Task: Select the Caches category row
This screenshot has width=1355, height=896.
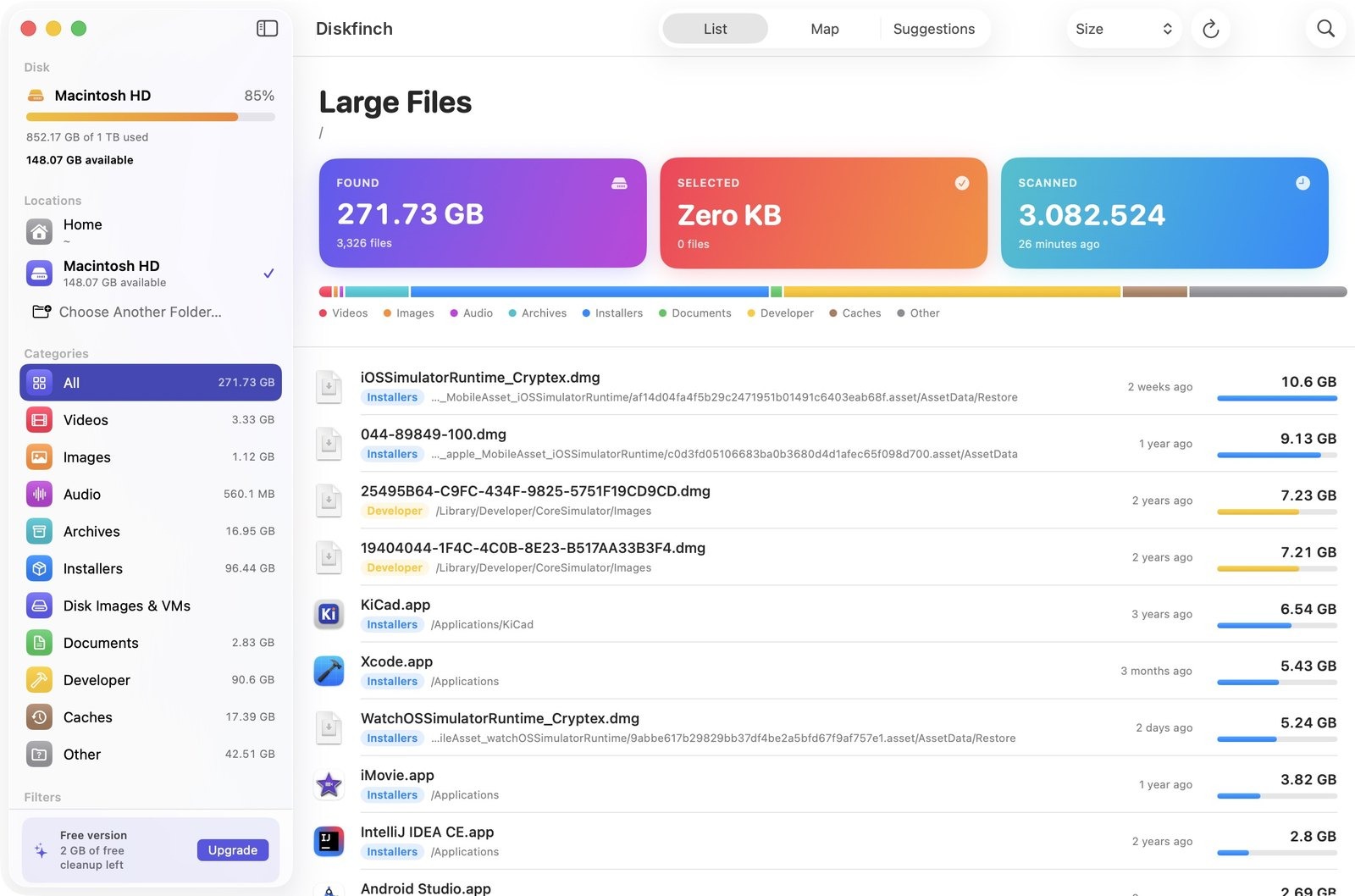Action: [x=151, y=717]
